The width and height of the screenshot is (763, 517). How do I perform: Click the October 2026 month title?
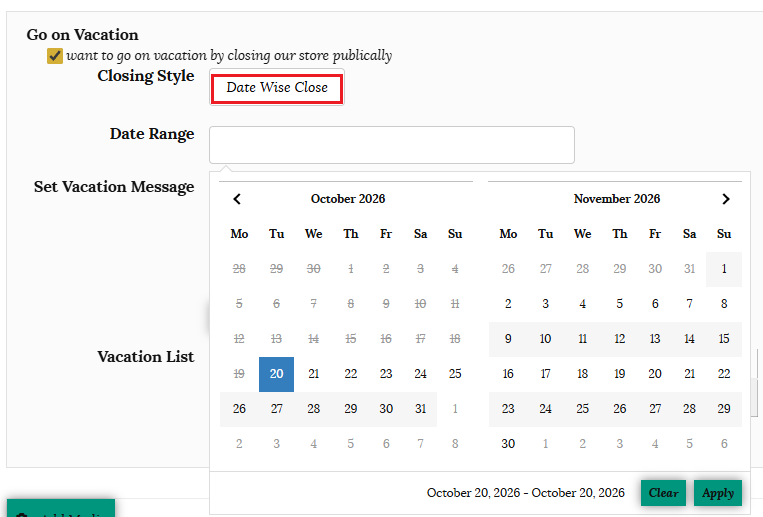[348, 199]
